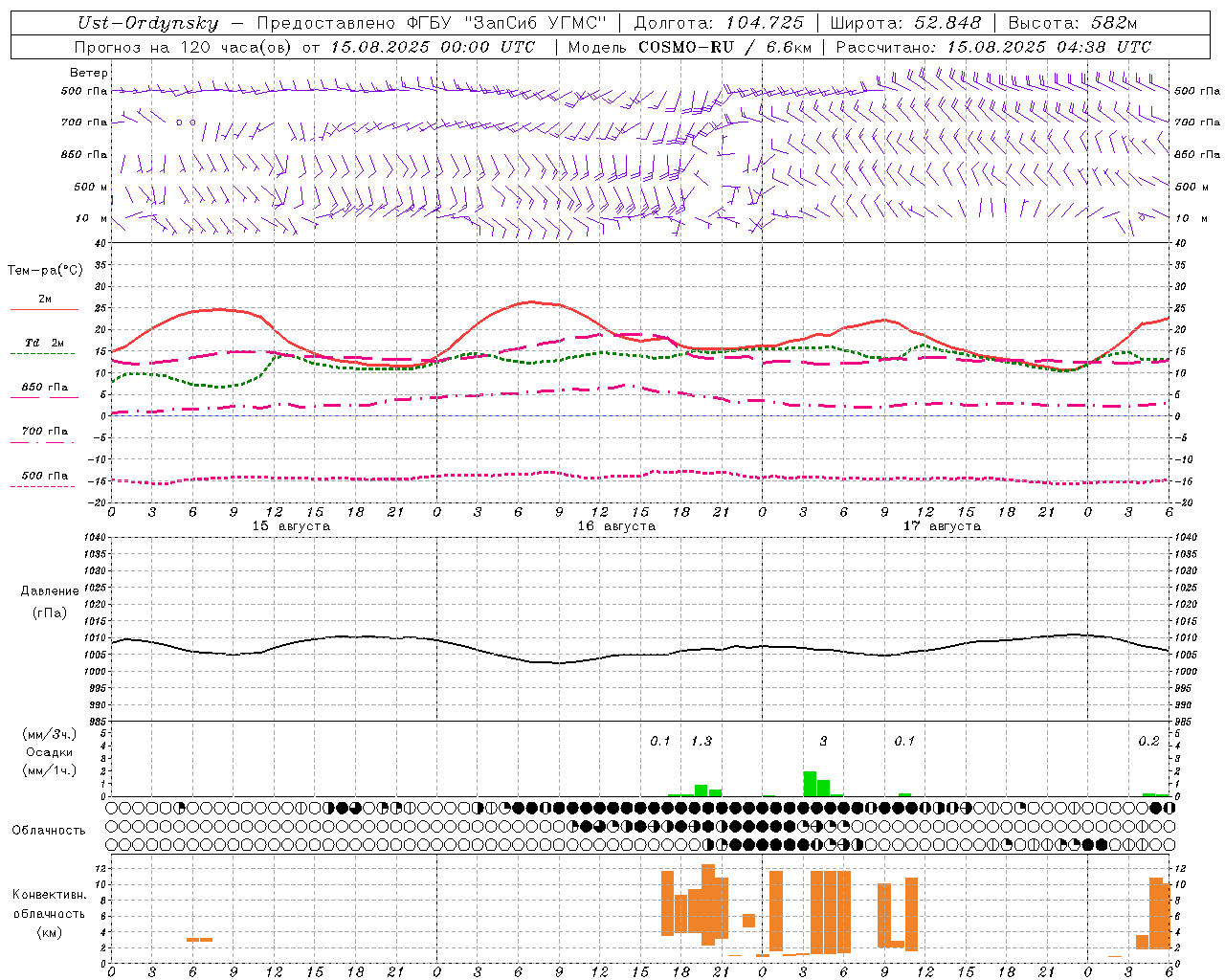Click the '15 августа' date label

pyautogui.click(x=291, y=526)
